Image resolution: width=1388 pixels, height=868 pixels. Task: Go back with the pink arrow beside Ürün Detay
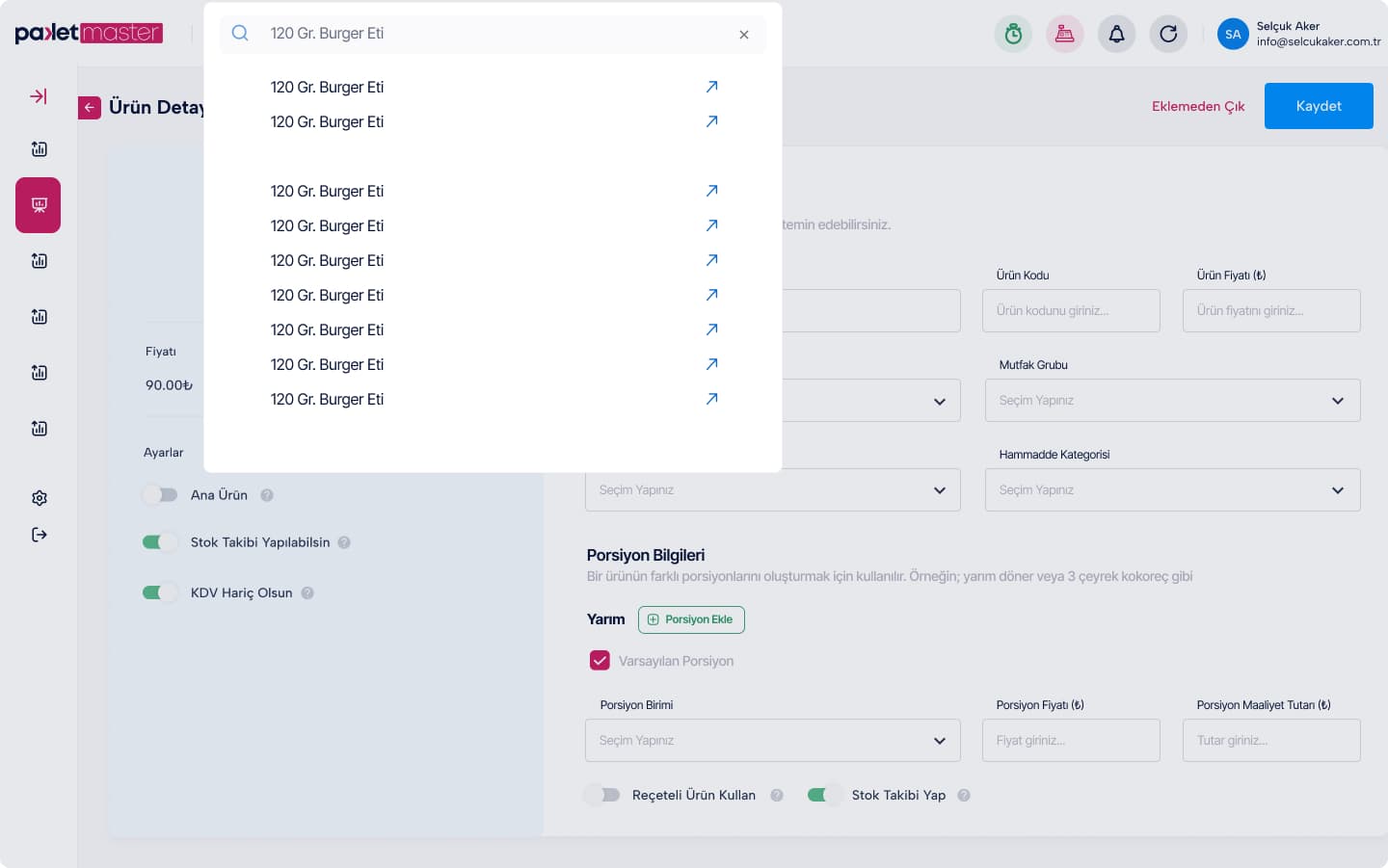tap(90, 108)
